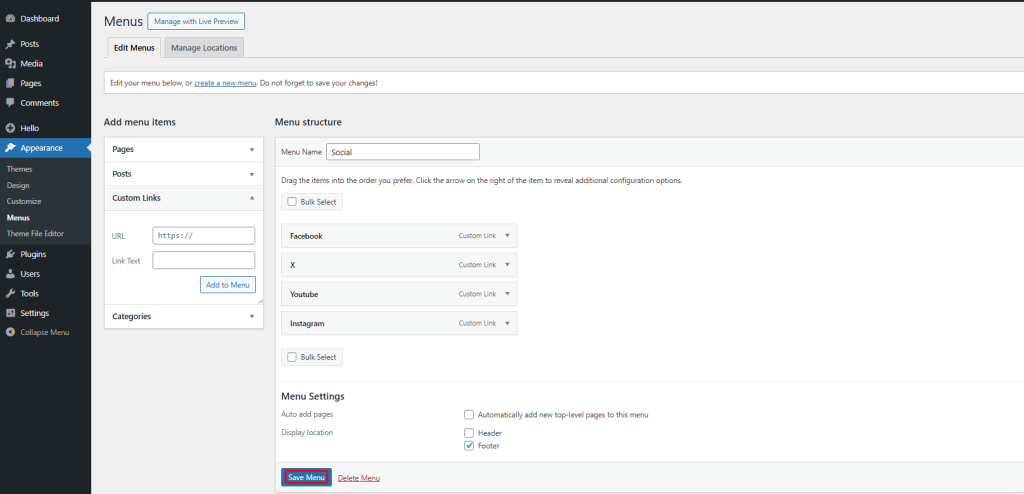The image size is (1024, 494).
Task: Click the Media icon in sidebar
Action: coord(10,64)
